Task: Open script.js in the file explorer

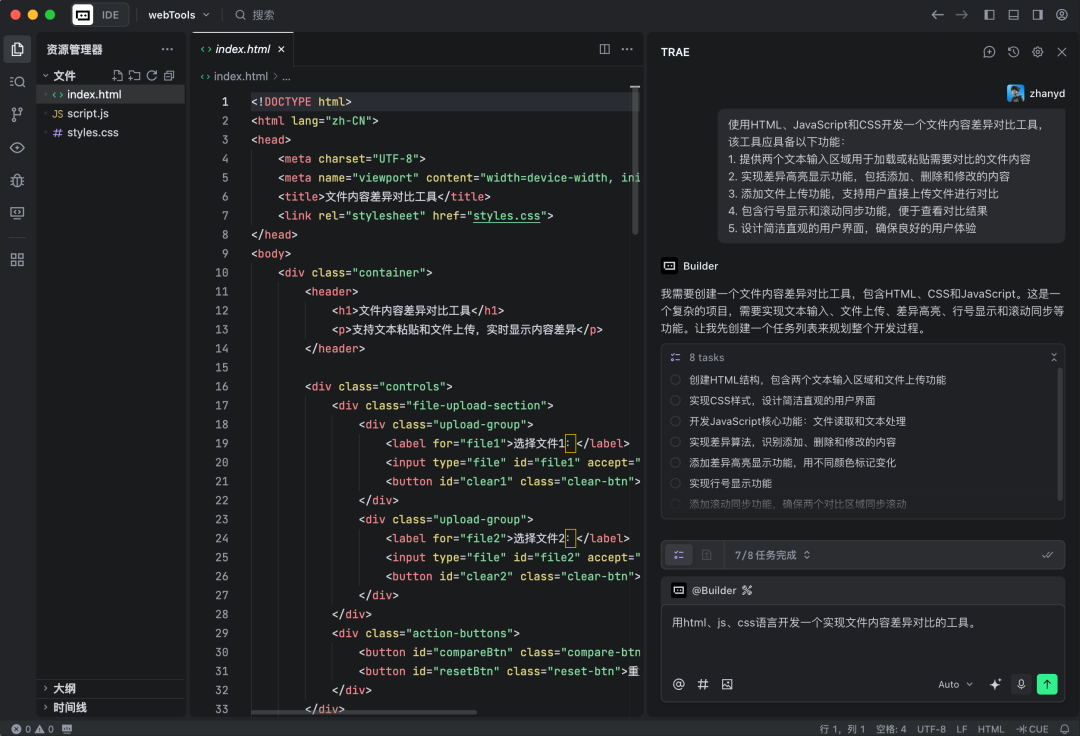Action: [x=88, y=114]
